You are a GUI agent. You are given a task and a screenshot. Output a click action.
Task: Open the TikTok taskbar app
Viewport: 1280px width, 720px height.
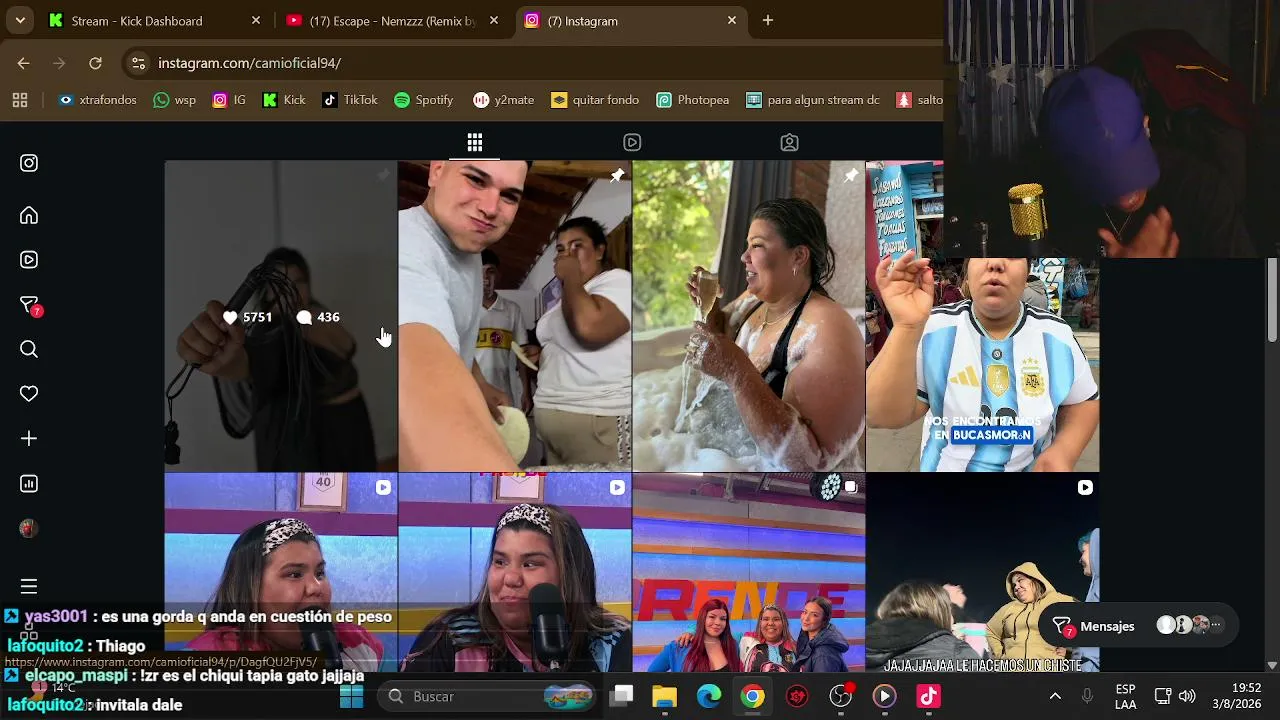[929, 696]
